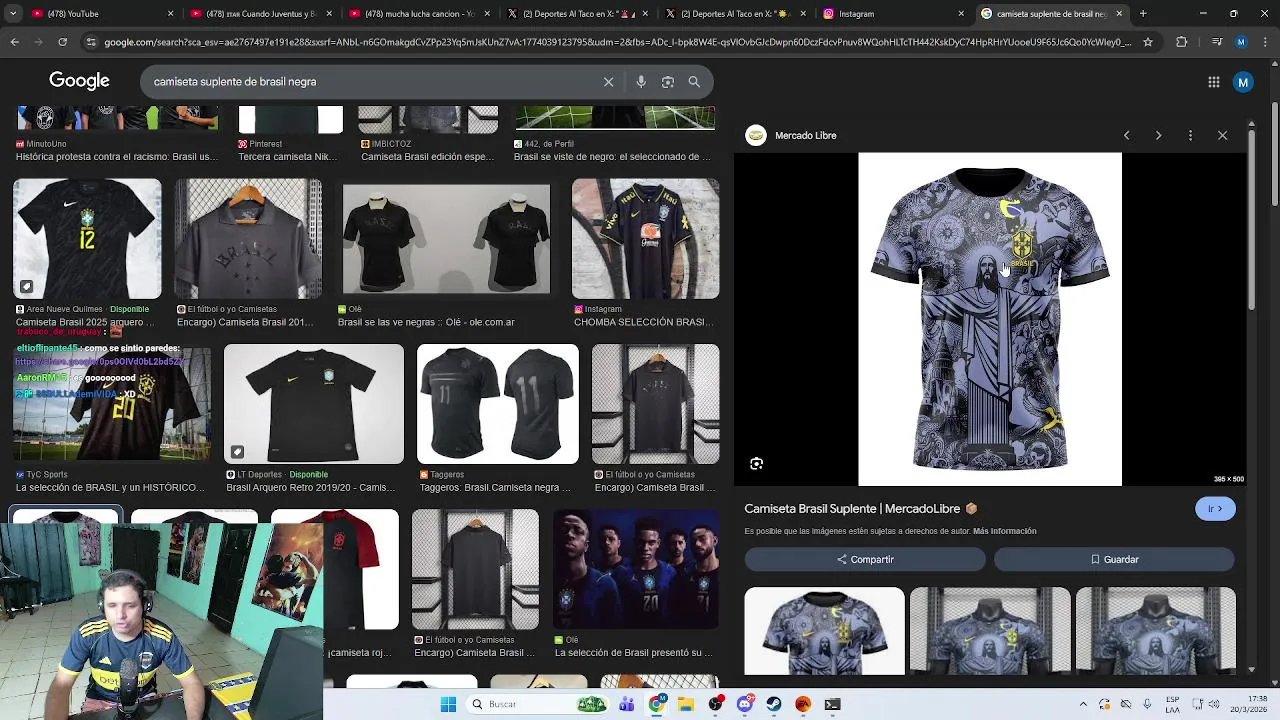Click the Google logo
Image resolution: width=1280 pixels, height=720 pixels.
[79, 81]
